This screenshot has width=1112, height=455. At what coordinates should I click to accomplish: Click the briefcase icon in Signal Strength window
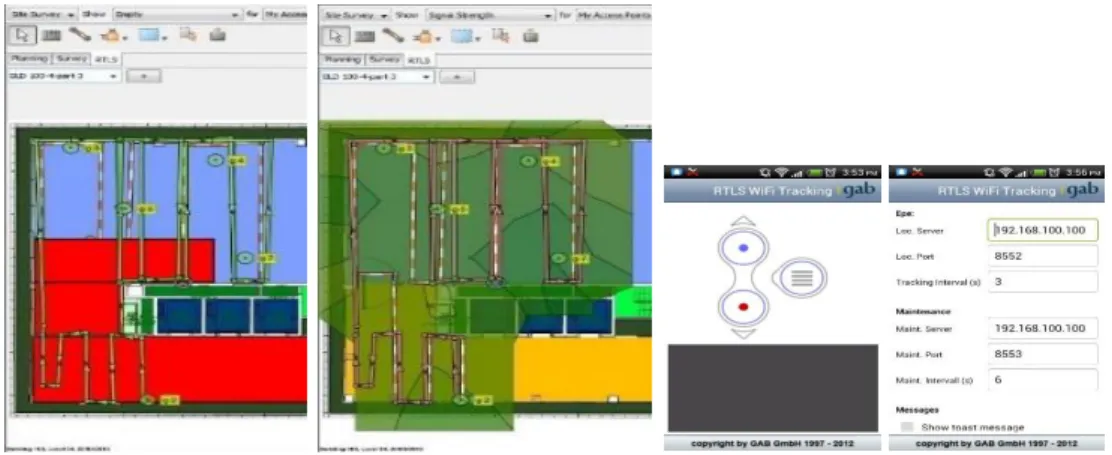pyautogui.click(x=531, y=35)
